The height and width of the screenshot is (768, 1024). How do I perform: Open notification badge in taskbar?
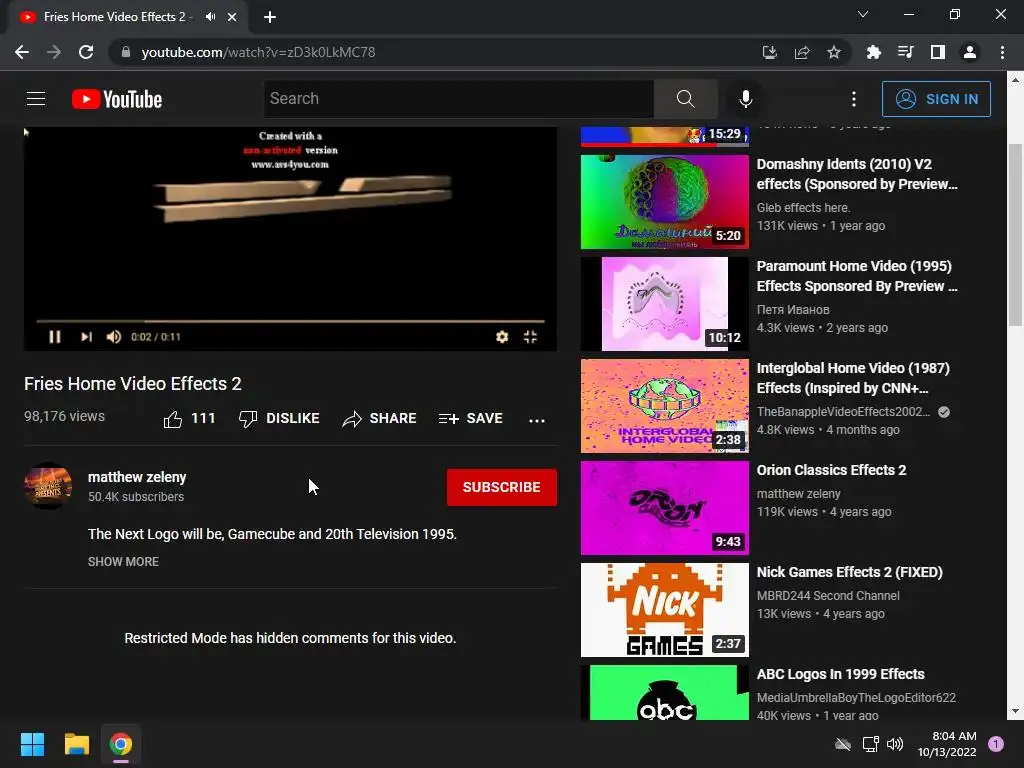click(x=996, y=744)
